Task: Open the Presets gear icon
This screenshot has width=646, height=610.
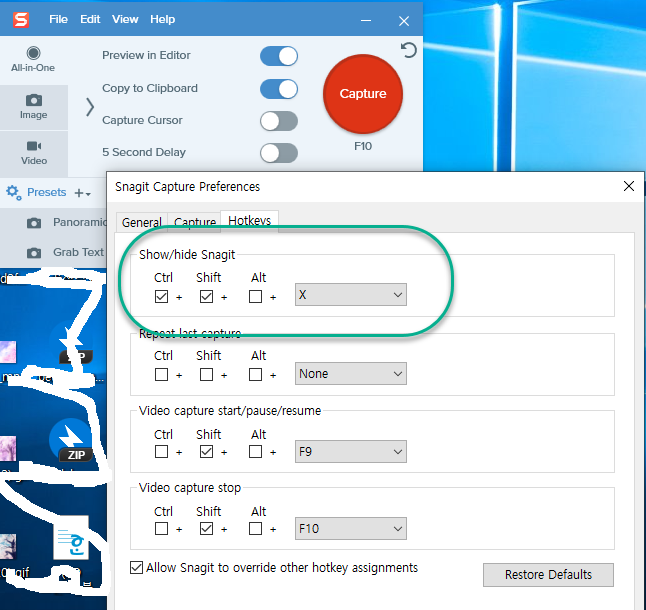Action: click(14, 192)
